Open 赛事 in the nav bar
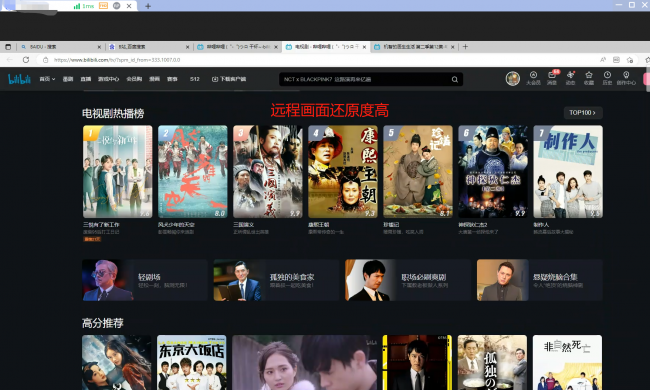The height and width of the screenshot is (390, 650). pyautogui.click(x=172, y=79)
